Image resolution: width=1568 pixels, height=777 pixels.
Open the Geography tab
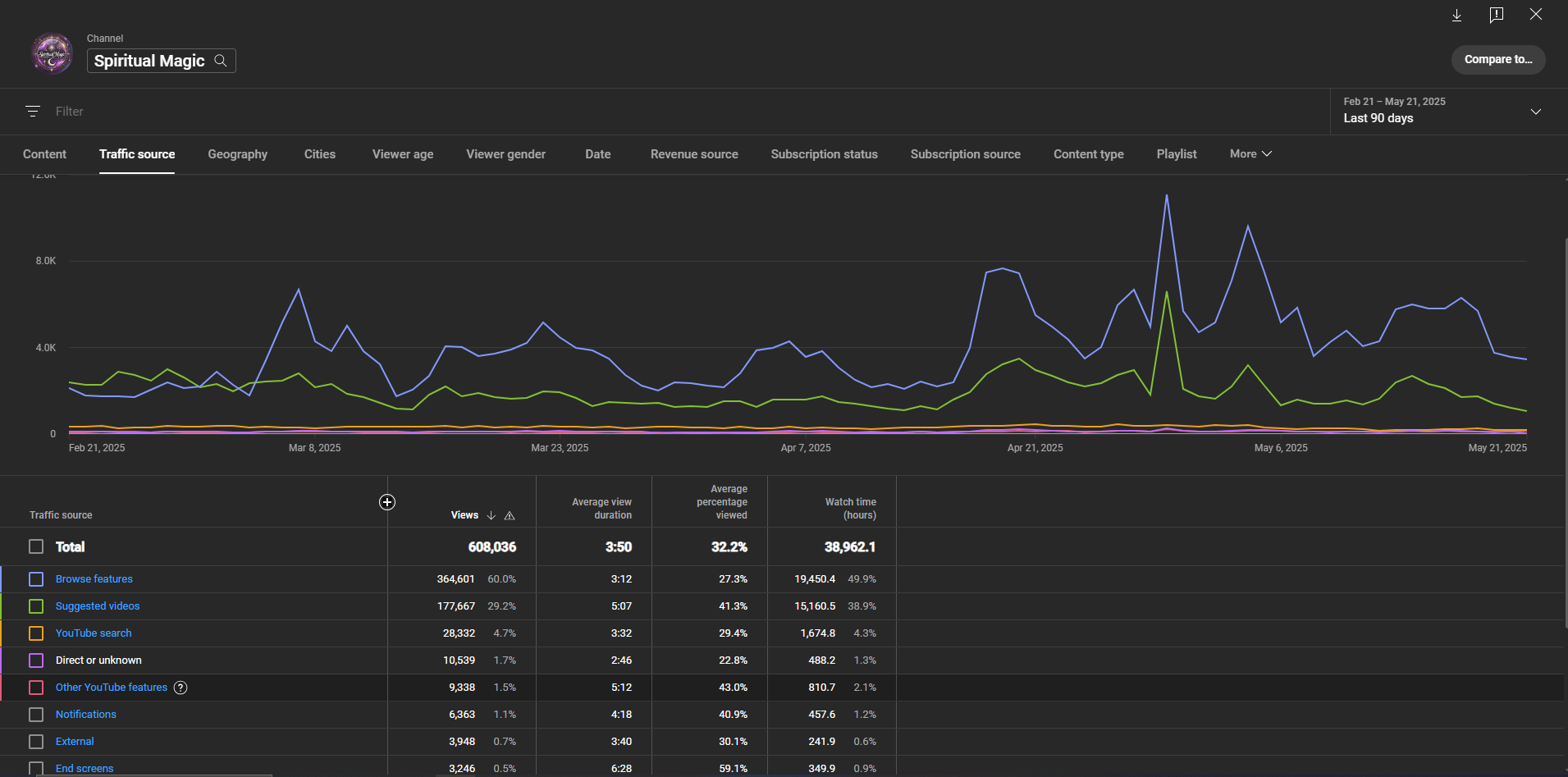click(238, 154)
